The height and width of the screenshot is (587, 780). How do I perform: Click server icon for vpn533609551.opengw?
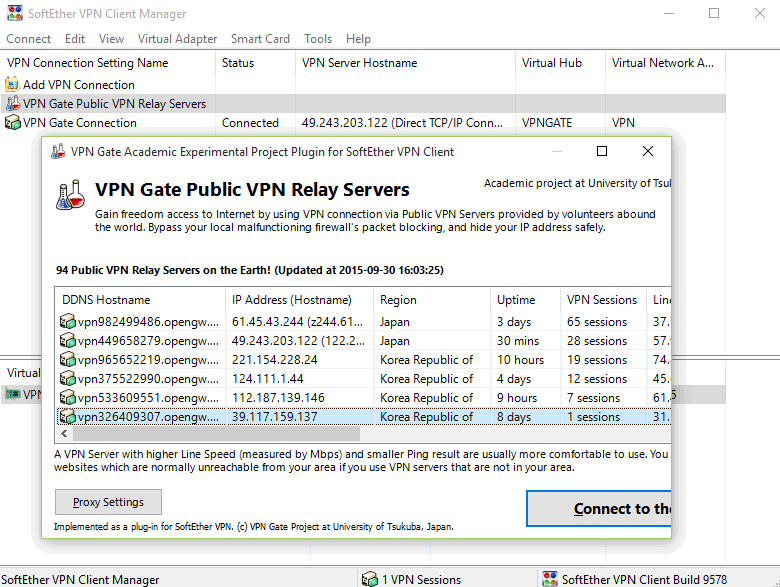(67, 397)
